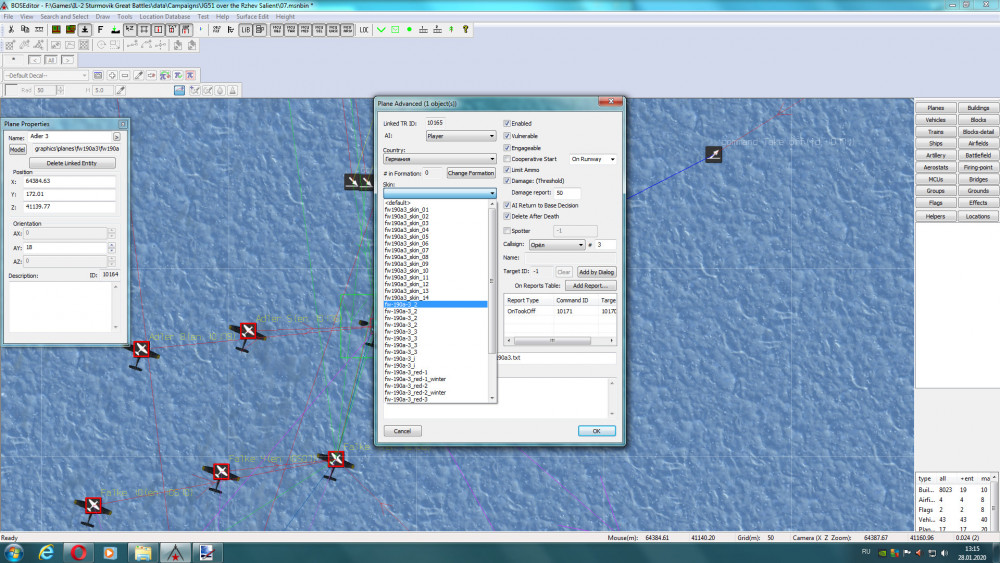1000x563 pixels.
Task: Toggle the Limit Ammo checkbox
Action: [508, 170]
